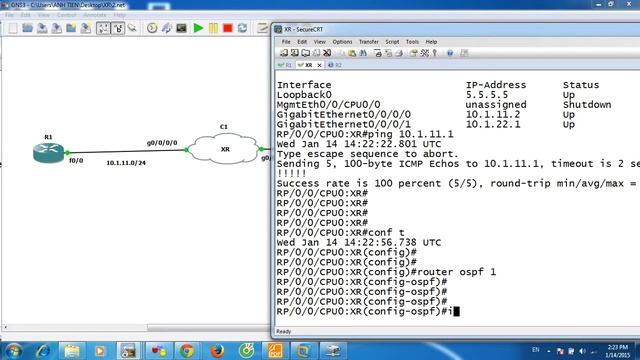Switch to R1 session tab
Image resolution: width=640 pixels, height=360 pixels.
point(285,65)
